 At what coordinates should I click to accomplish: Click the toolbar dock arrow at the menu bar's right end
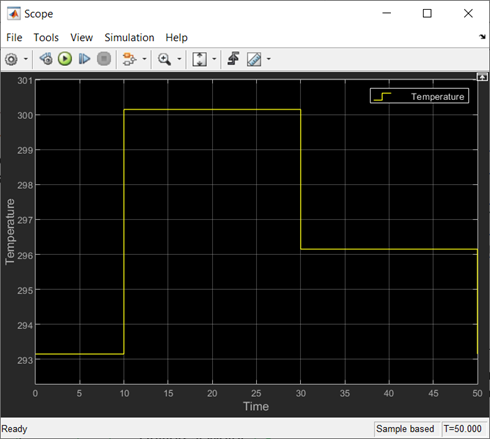coord(482,37)
